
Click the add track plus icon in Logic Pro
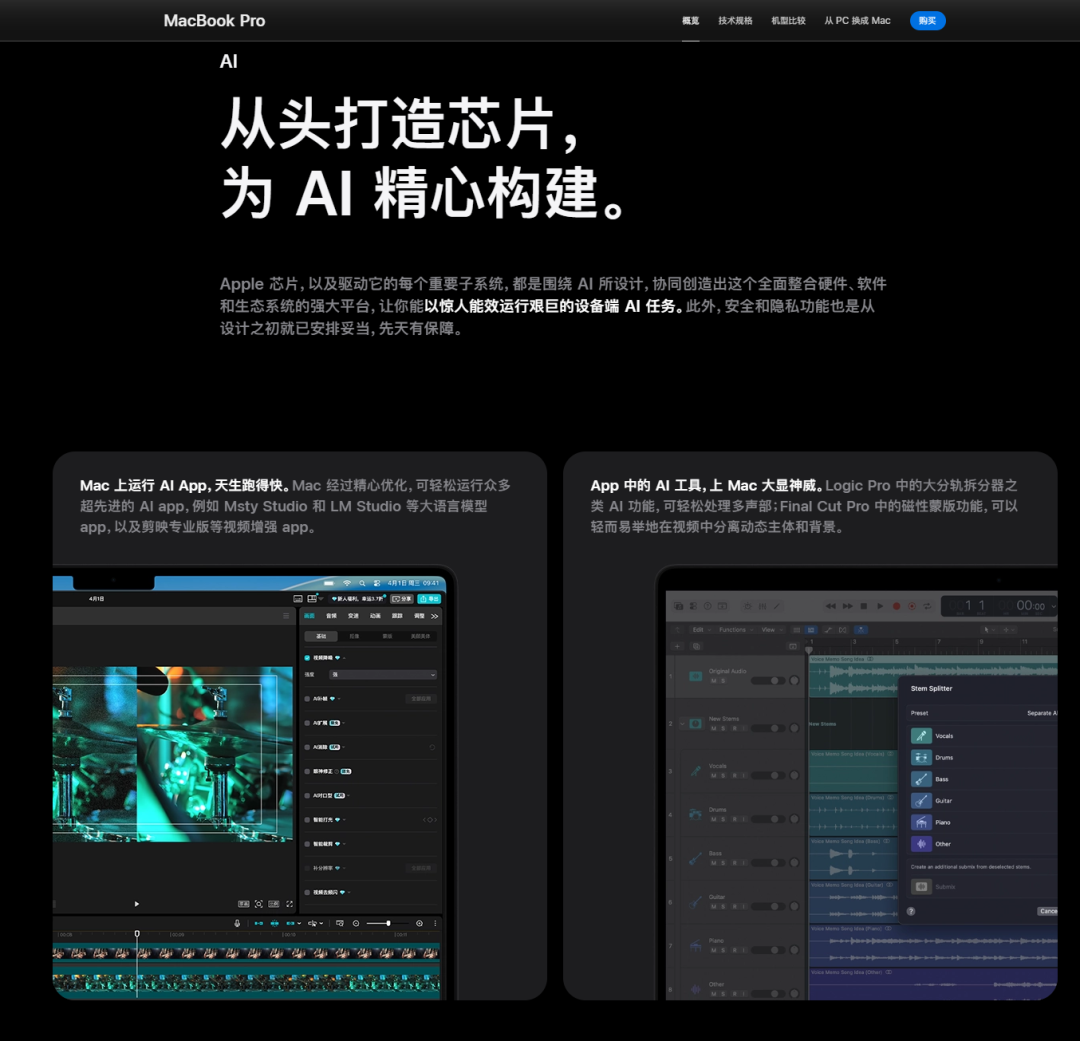pyautogui.click(x=677, y=646)
